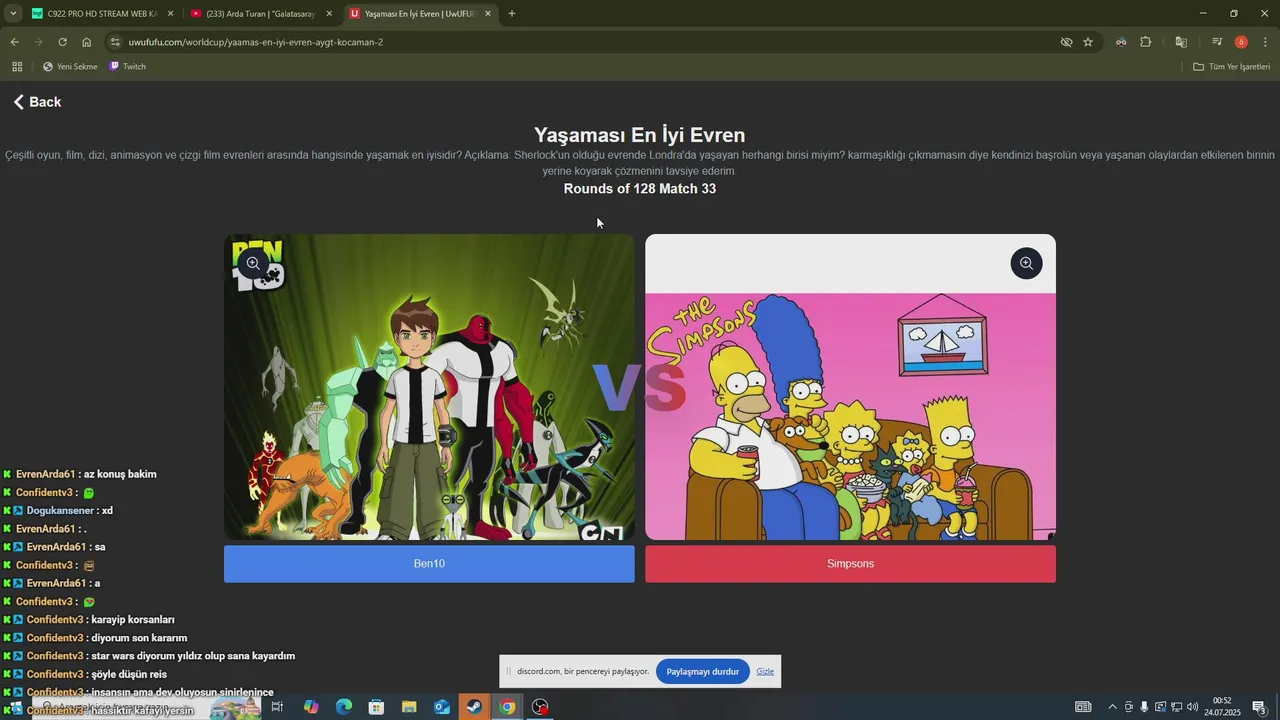This screenshot has width=1280, height=720.
Task: Zoom into the Simpsons image with magnifier
Action: click(x=1026, y=263)
